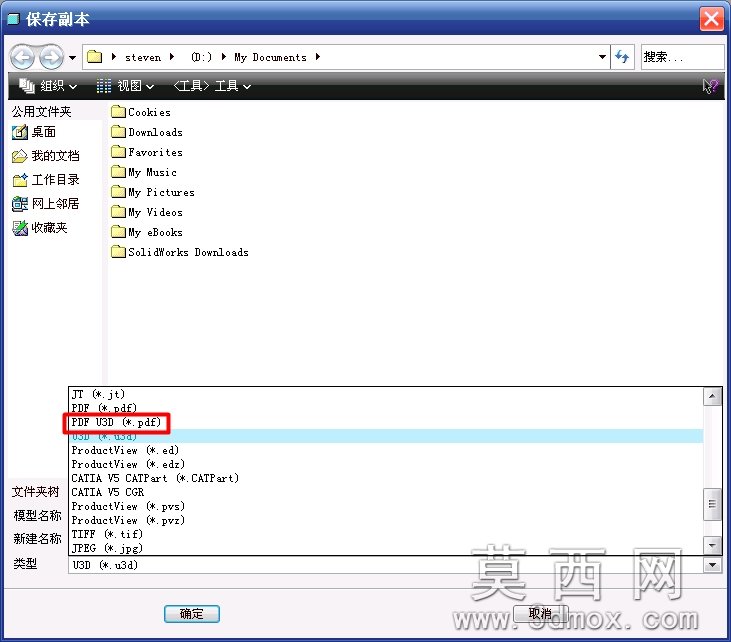This screenshot has width=731, height=642.
Task: Click the Cookies folder icon
Action: coord(118,112)
